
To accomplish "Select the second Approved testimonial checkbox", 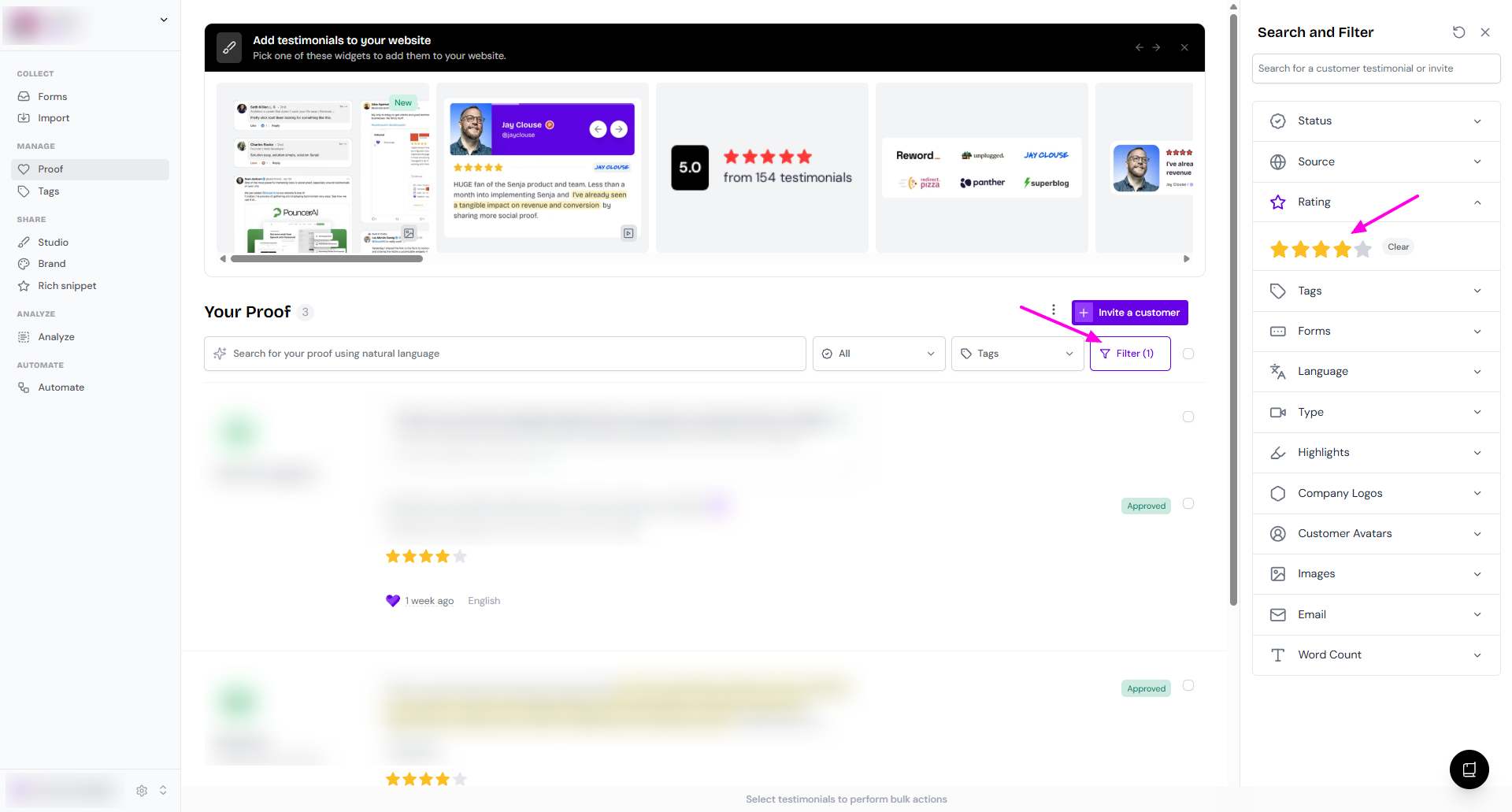I will (x=1188, y=686).
